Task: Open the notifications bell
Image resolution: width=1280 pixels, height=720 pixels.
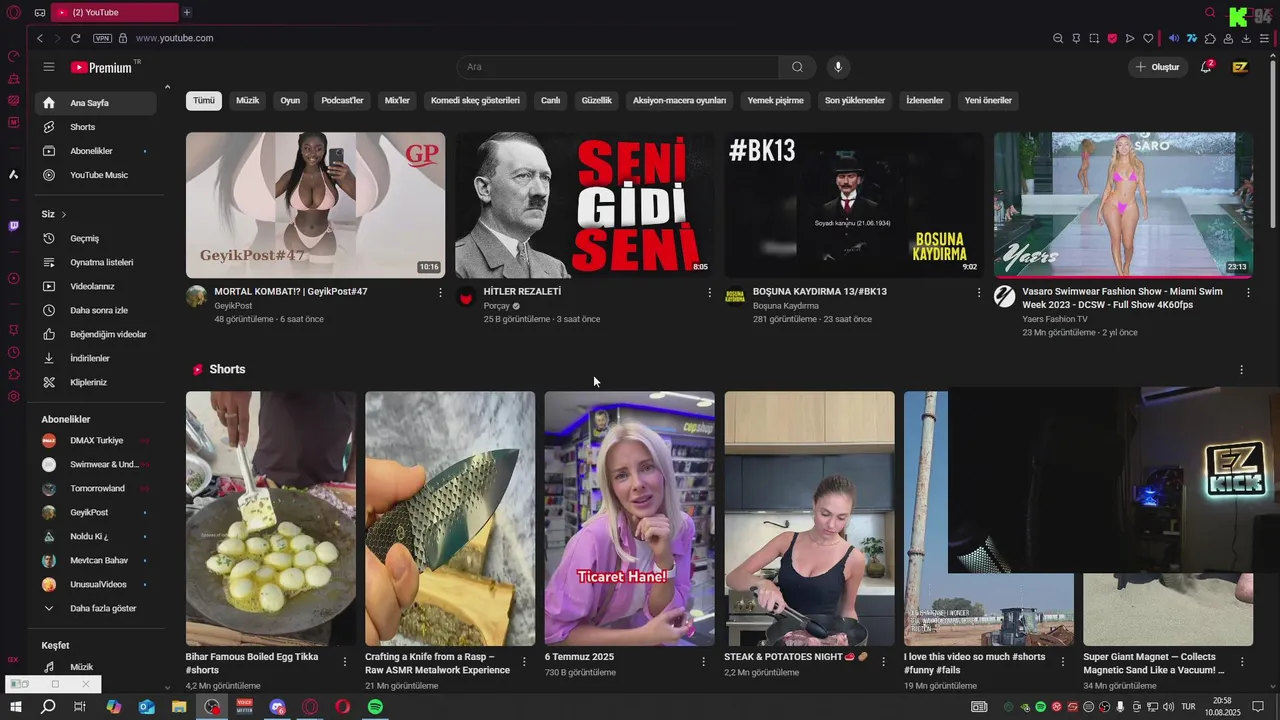Action: click(x=1206, y=67)
